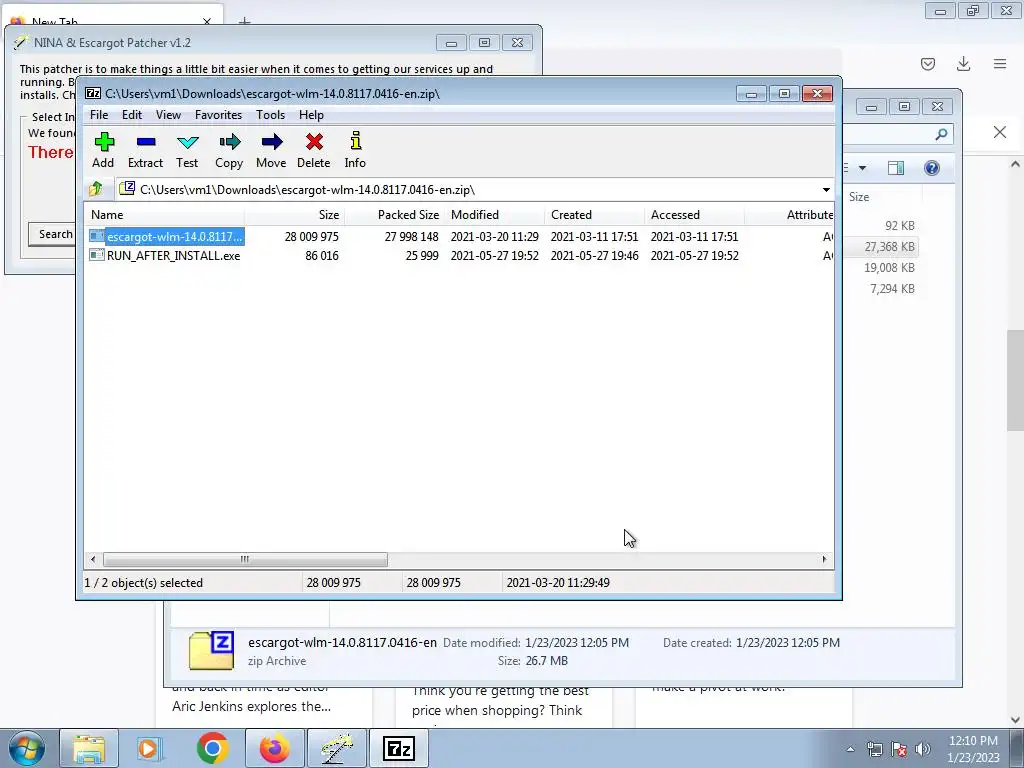Viewport: 1024px width, 768px height.
Task: Sort by Packed Size column header
Action: (394, 215)
